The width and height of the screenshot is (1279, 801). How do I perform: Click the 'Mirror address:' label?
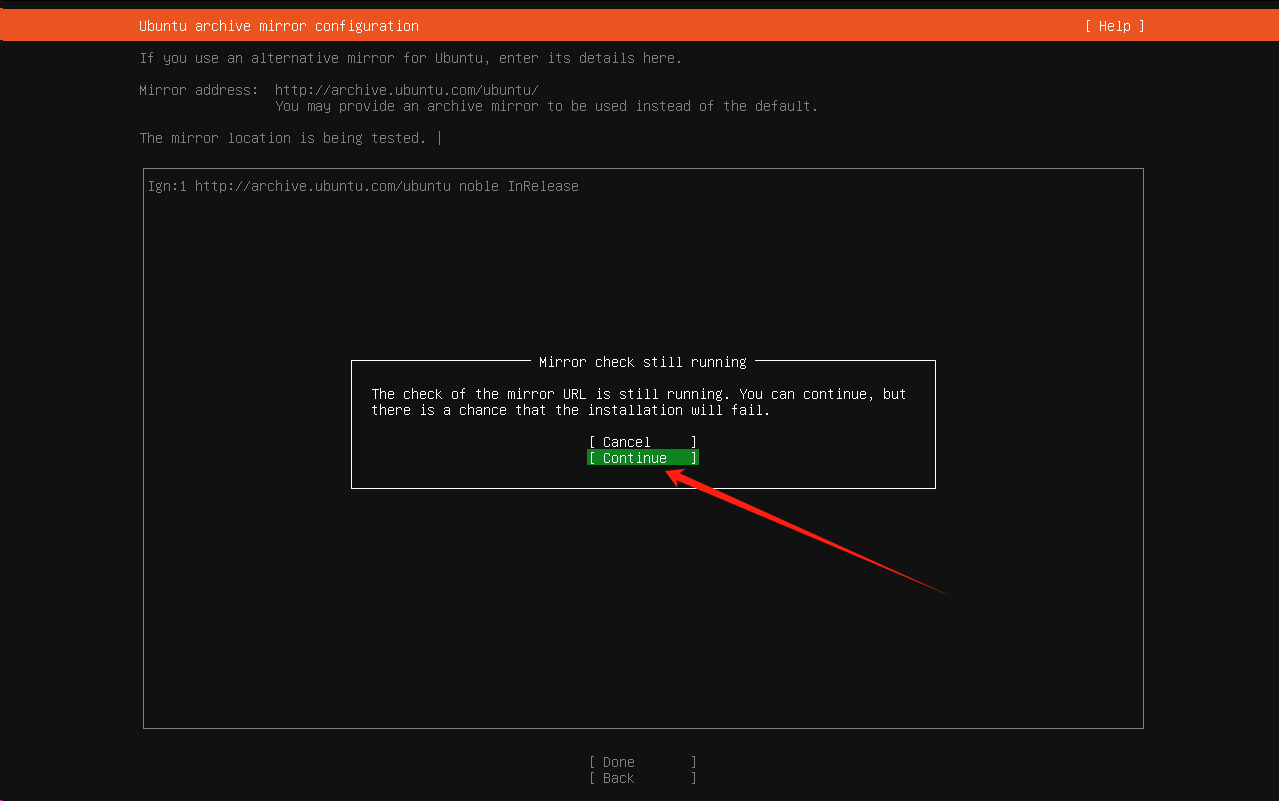pyautogui.click(x=199, y=90)
